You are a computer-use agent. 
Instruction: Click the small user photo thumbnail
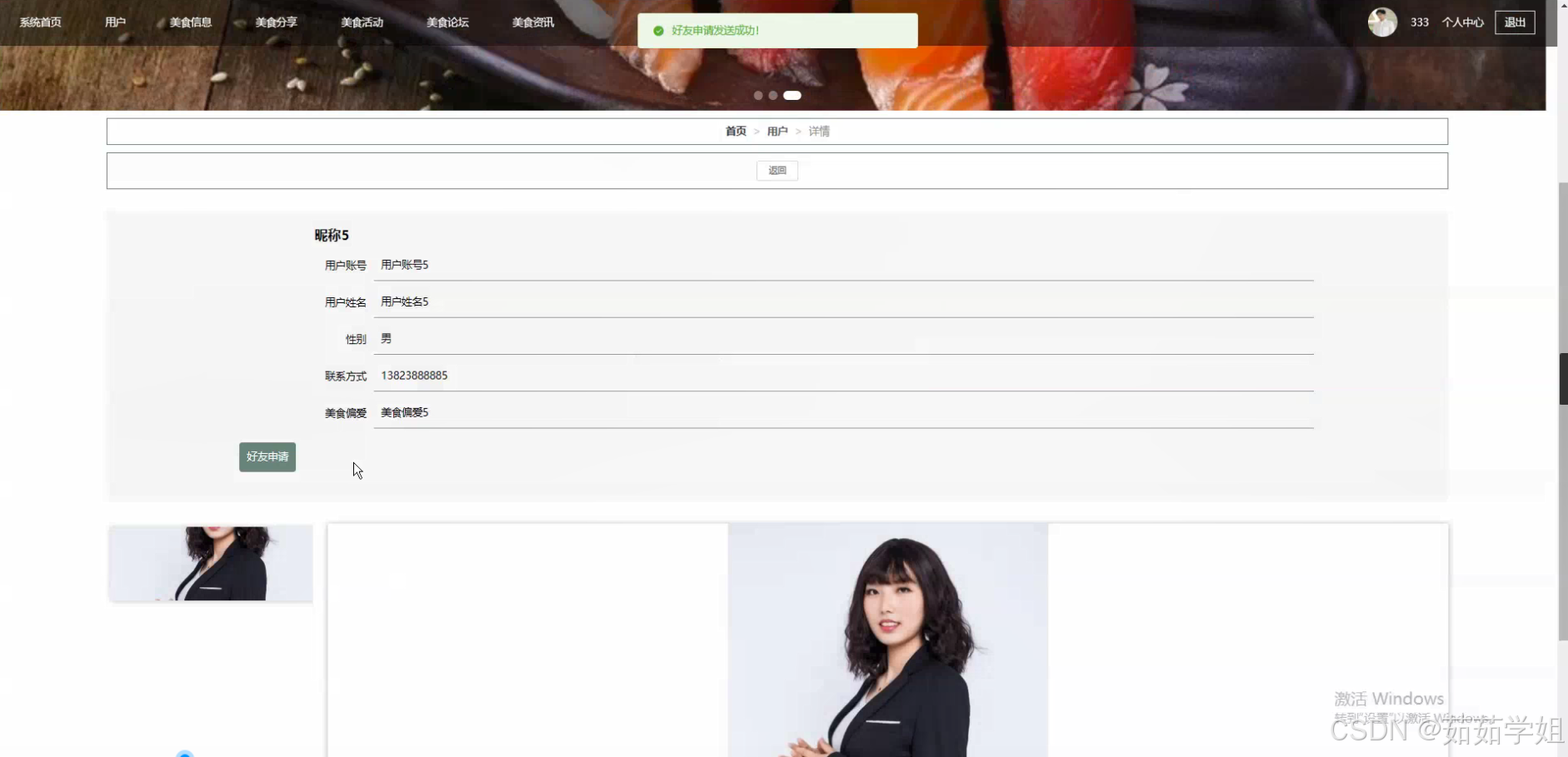211,563
